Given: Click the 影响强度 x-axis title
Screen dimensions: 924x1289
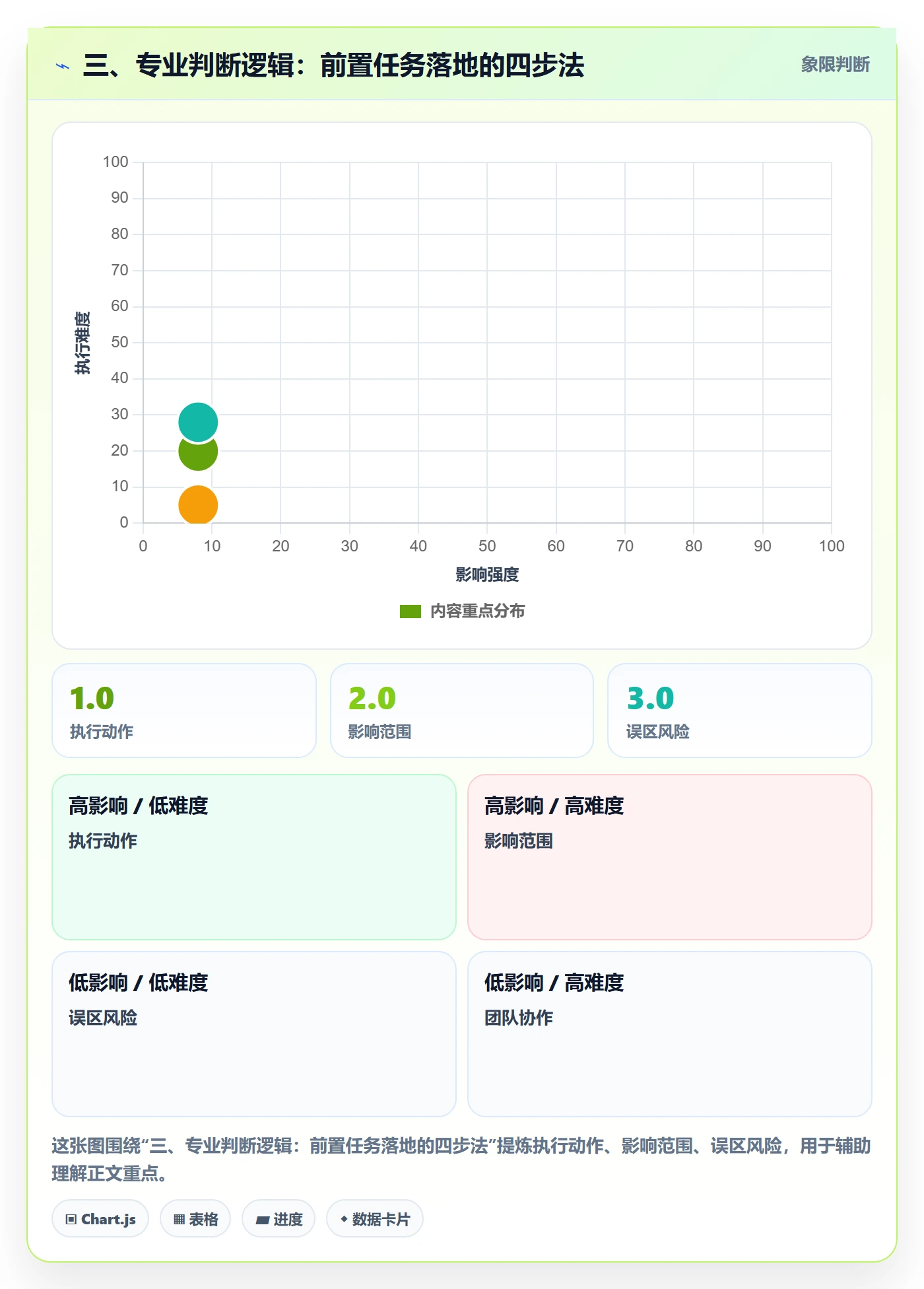Looking at the screenshot, I should [x=487, y=575].
